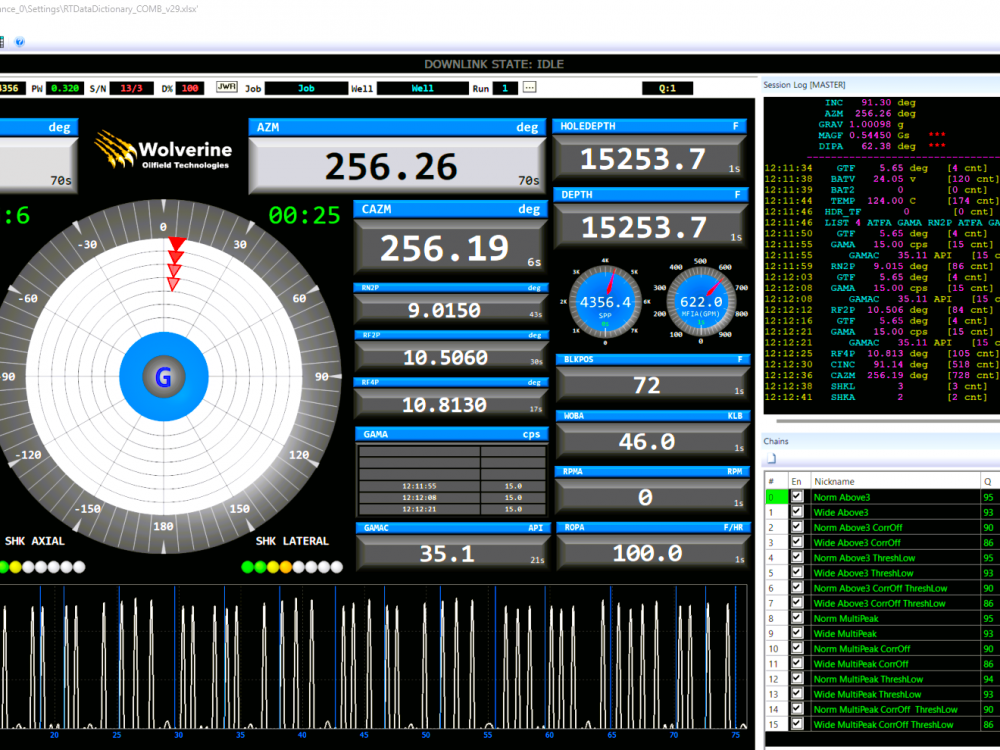1000x750 pixels.
Task: Toggle Wide Above3 ThreshLow checkbox
Action: click(797, 573)
